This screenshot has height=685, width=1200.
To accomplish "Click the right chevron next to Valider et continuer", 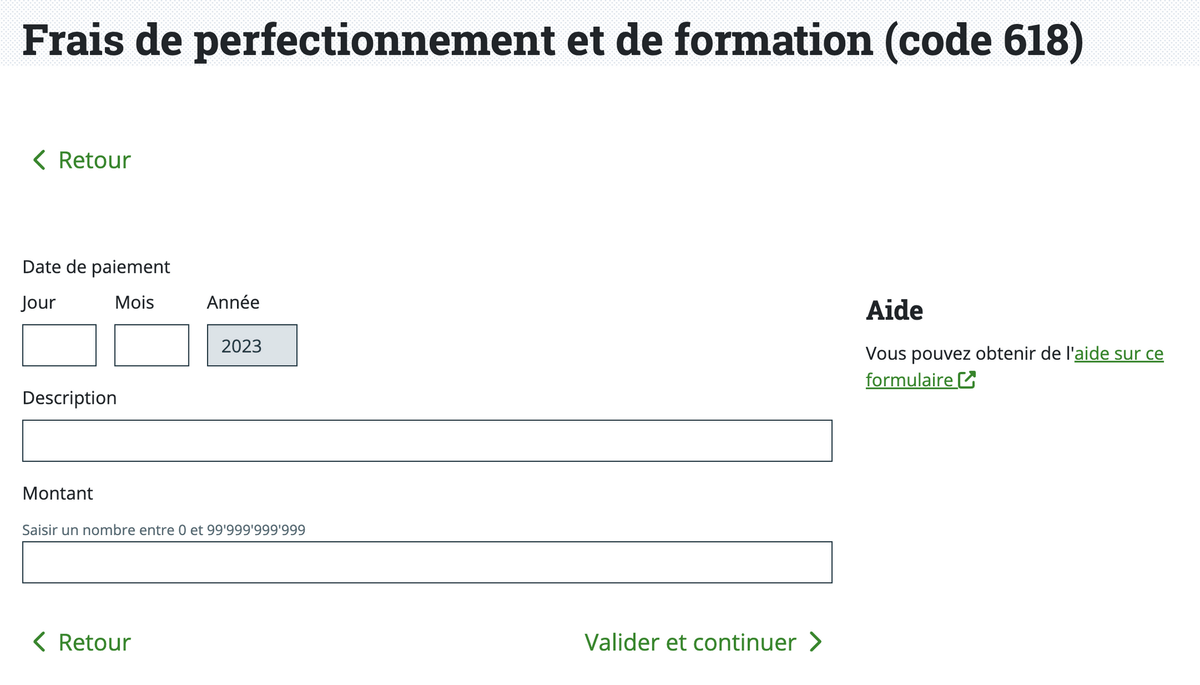I will tap(816, 642).
